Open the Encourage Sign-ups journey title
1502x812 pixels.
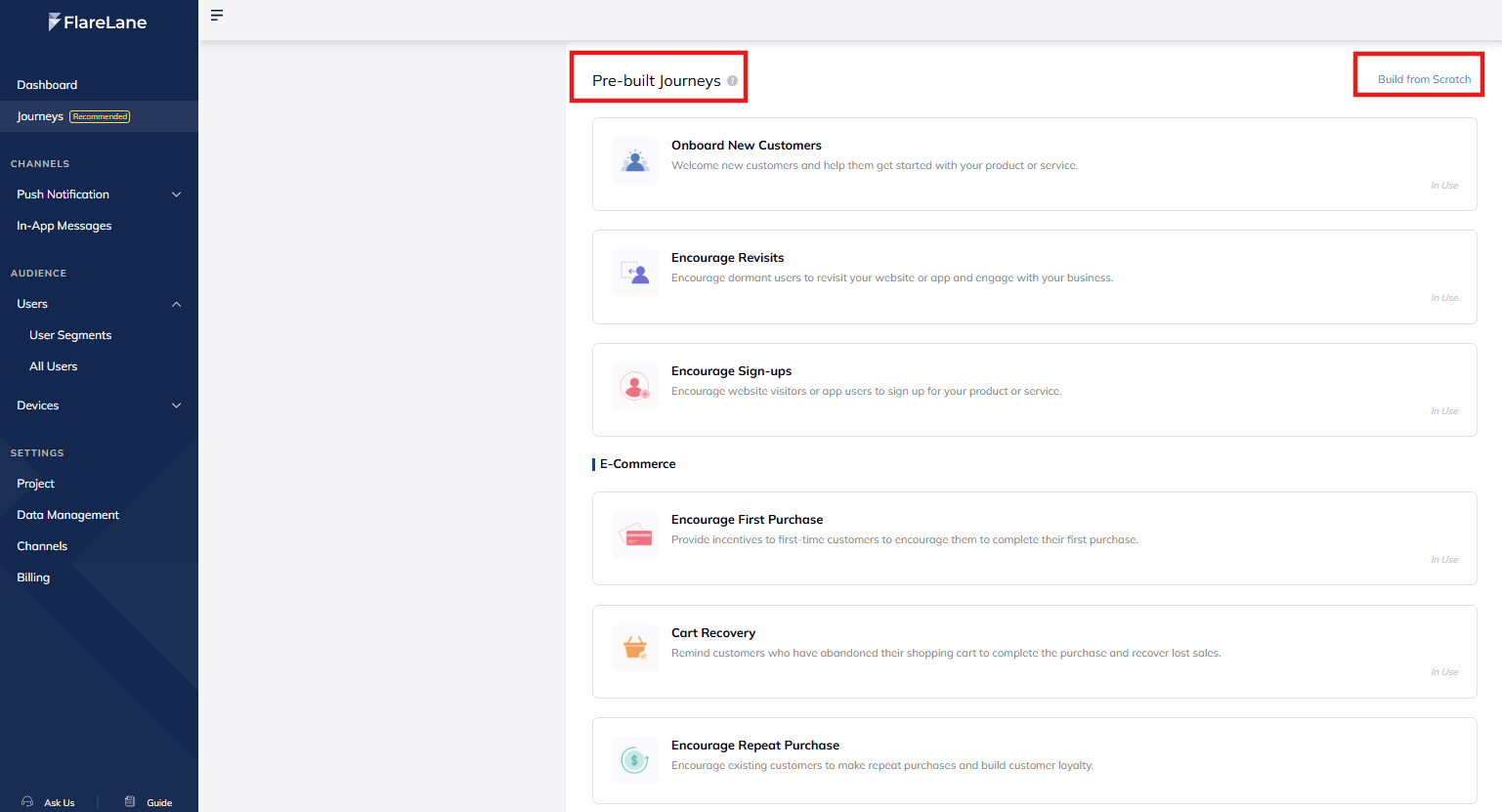click(x=731, y=371)
